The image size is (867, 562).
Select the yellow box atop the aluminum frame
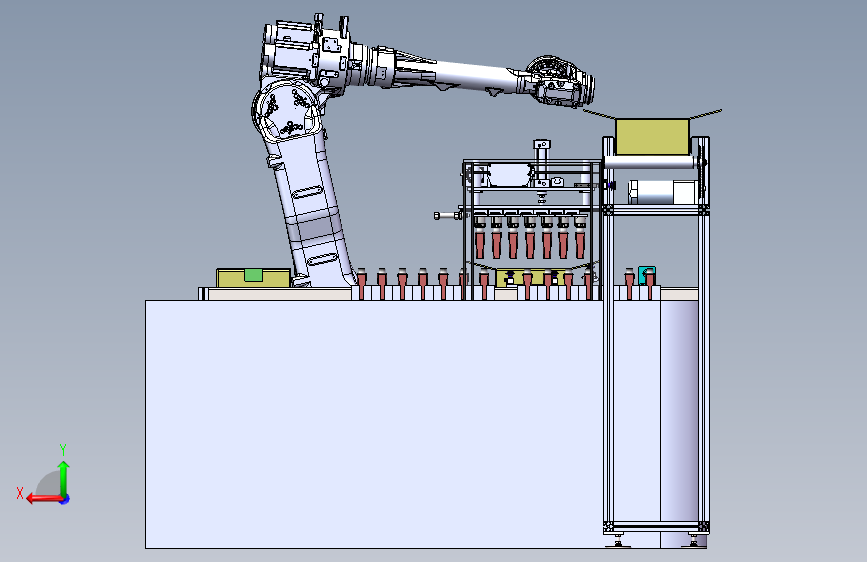[652, 137]
